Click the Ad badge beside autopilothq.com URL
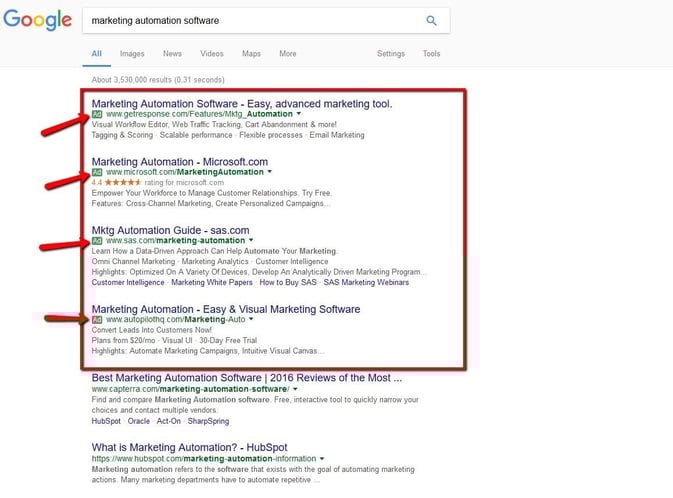 click(97, 320)
